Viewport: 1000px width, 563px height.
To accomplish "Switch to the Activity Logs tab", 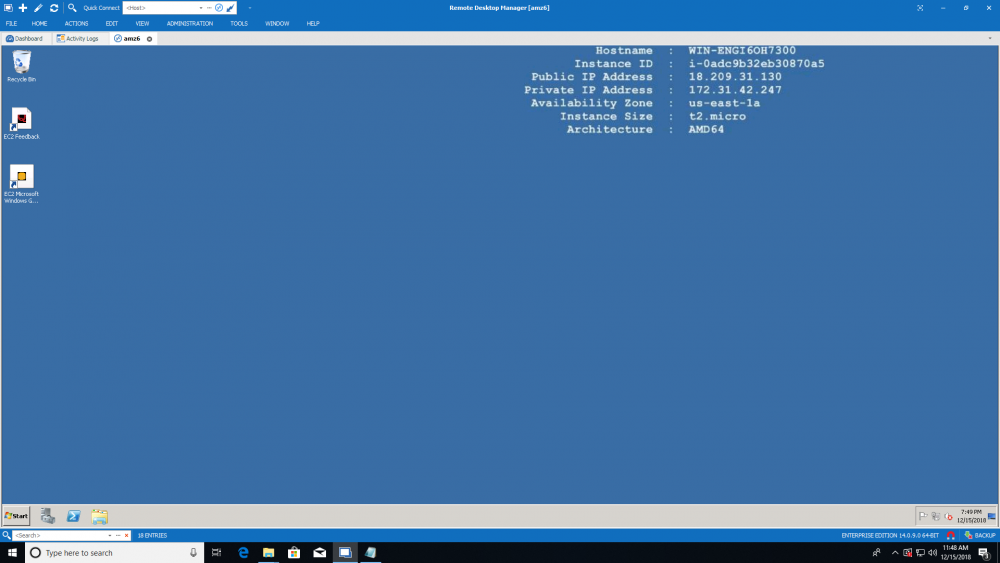I will tap(78, 38).
